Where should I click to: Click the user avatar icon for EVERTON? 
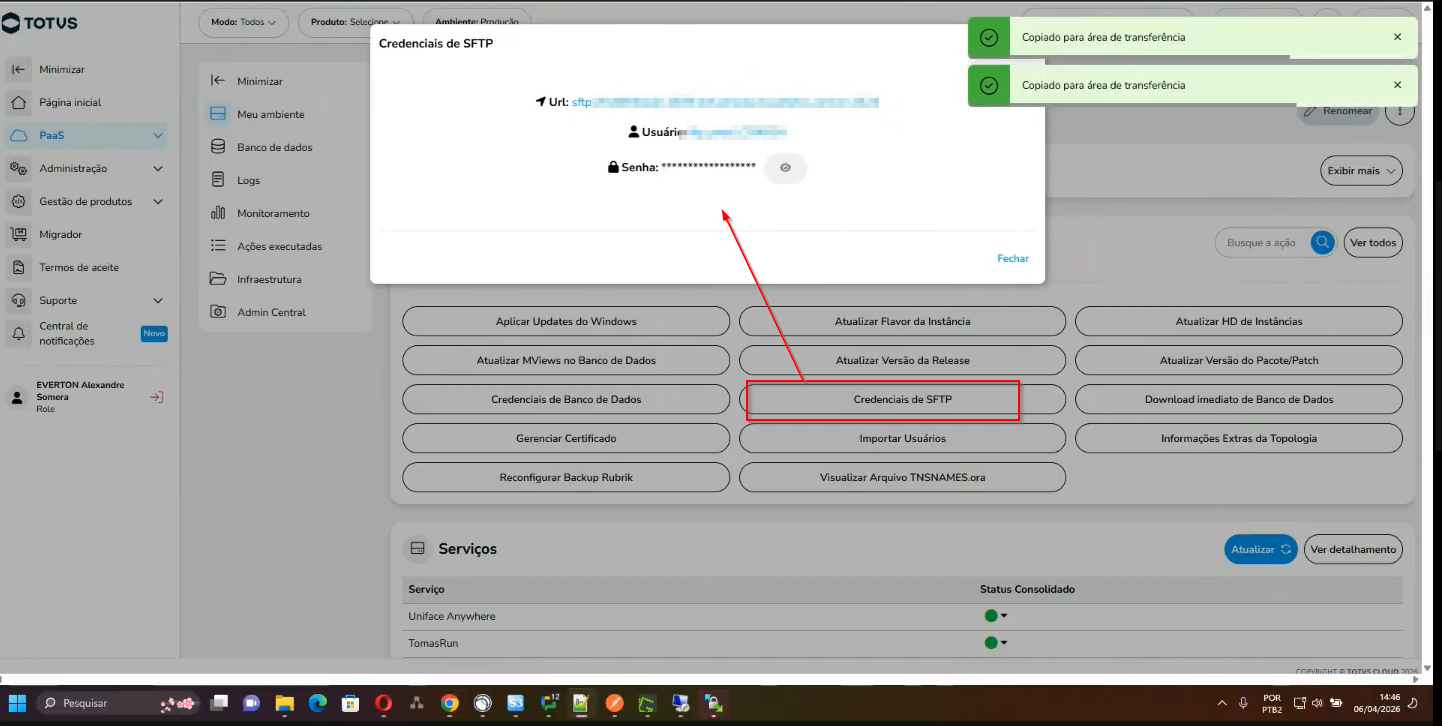(x=17, y=397)
